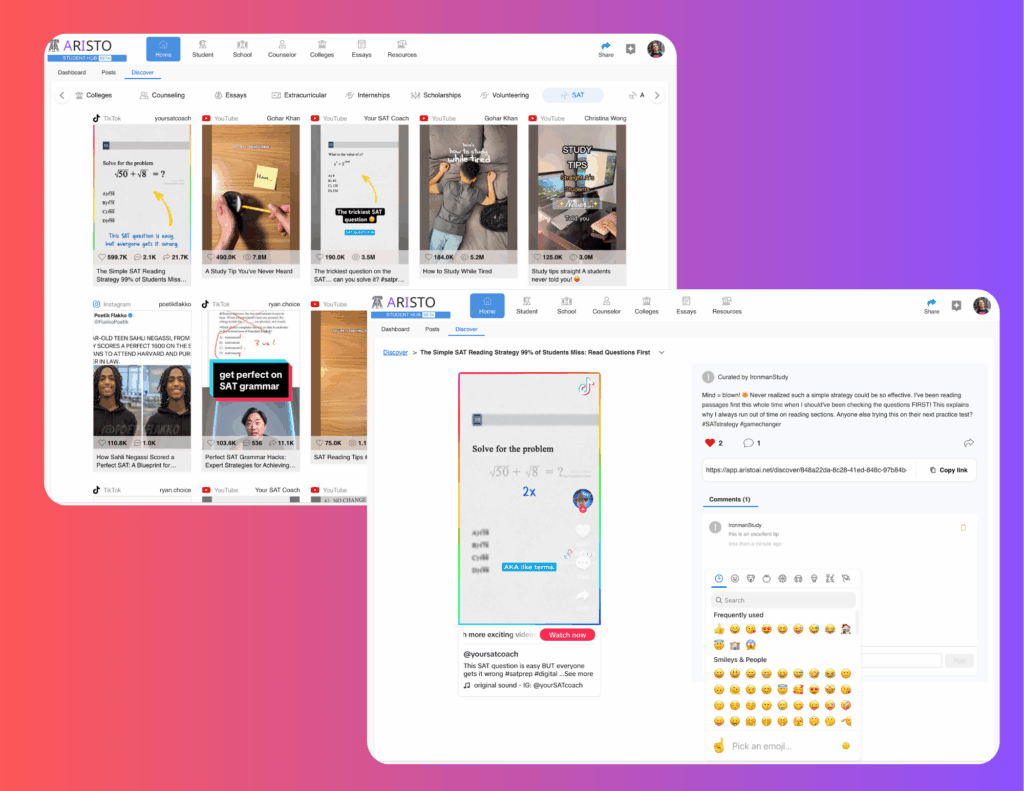Toggle the red heart like on the post

(x=710, y=443)
